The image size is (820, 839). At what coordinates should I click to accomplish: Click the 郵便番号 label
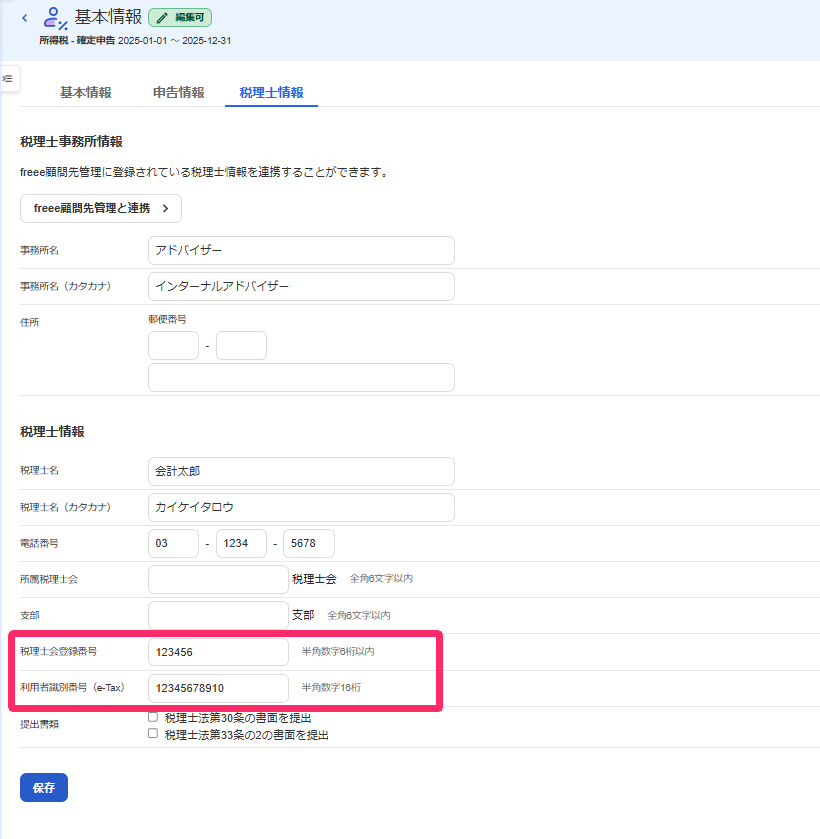[168, 319]
